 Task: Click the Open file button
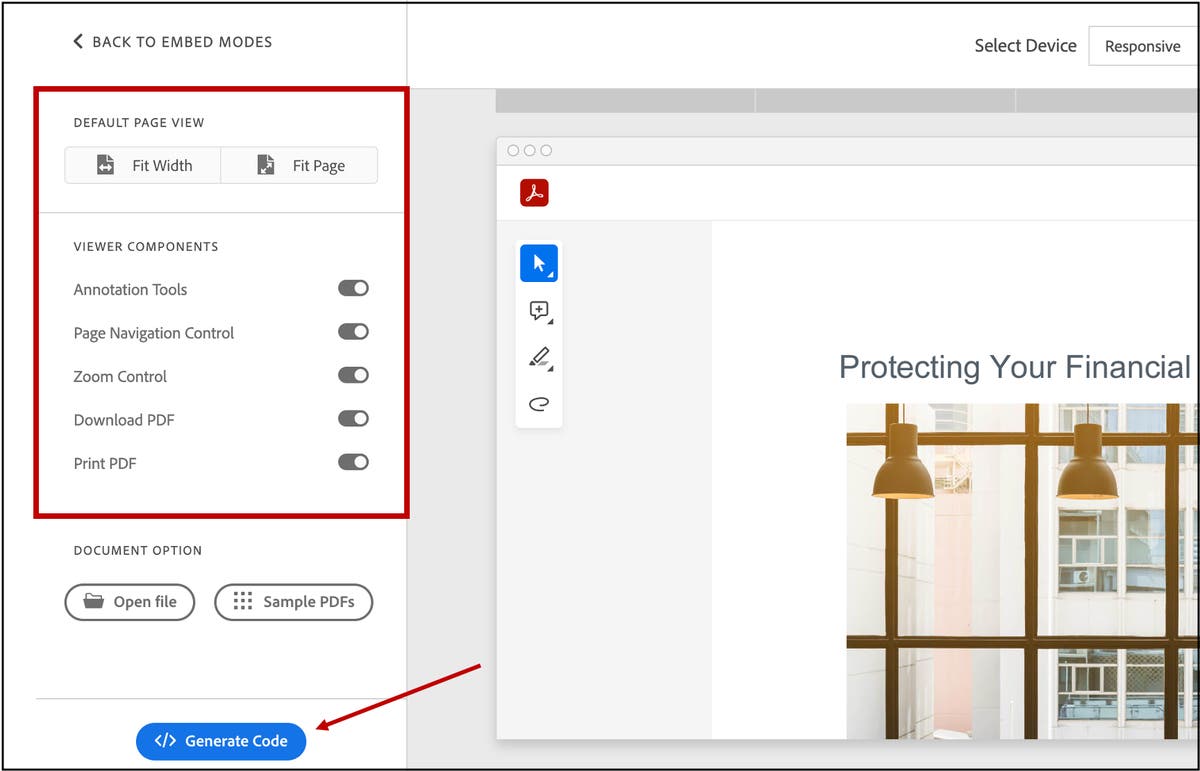pos(130,602)
